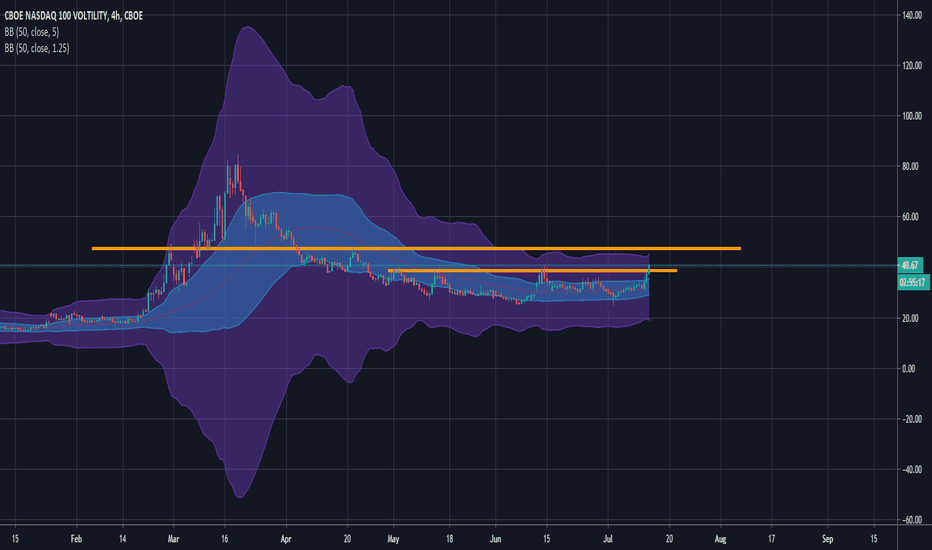This screenshot has height=550, width=932.
Task: Click the -20.00 price axis label
Action: pyautogui.click(x=911, y=419)
